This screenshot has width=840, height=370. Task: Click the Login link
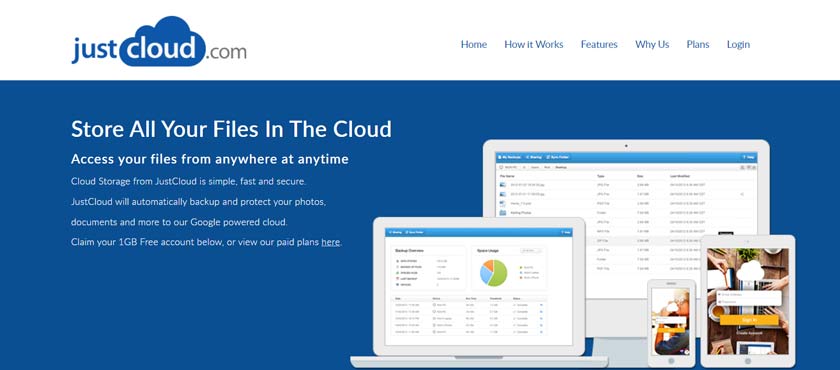pyautogui.click(x=738, y=45)
